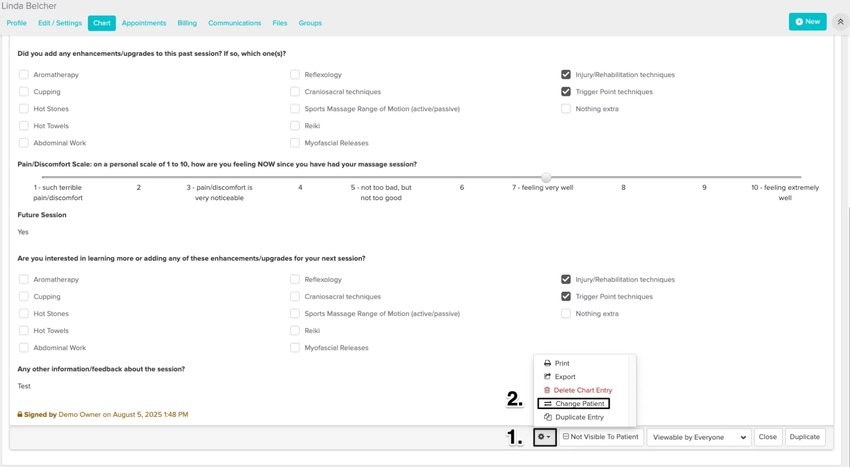
Task: Switch to the Chart tab
Action: coord(102,23)
